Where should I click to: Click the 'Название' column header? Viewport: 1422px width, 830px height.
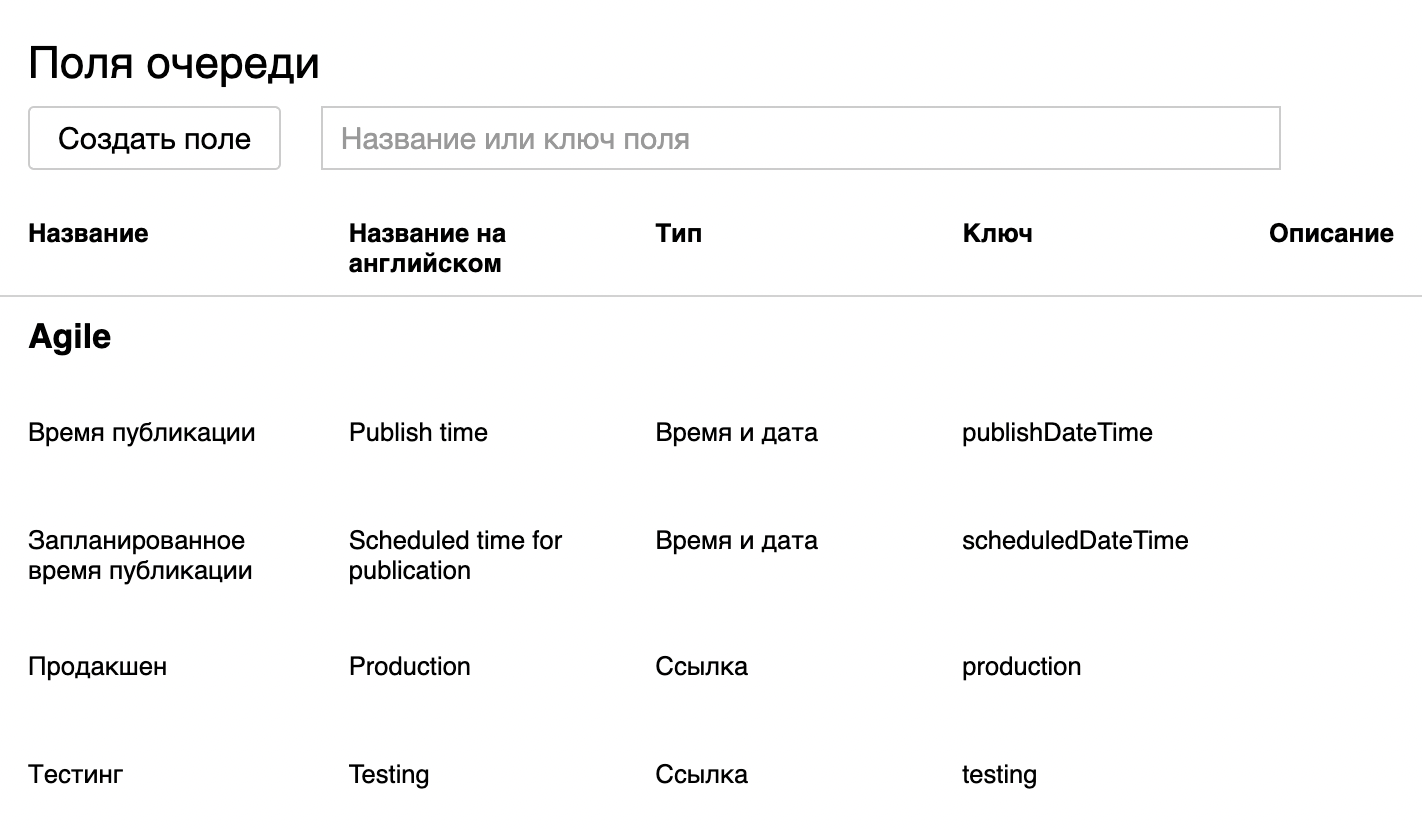[88, 233]
